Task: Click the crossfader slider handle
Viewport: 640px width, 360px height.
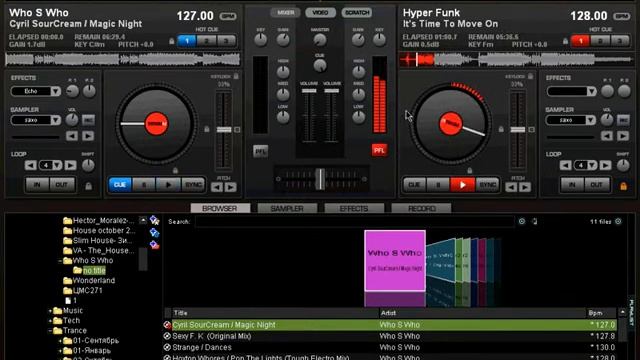Action: coord(321,179)
